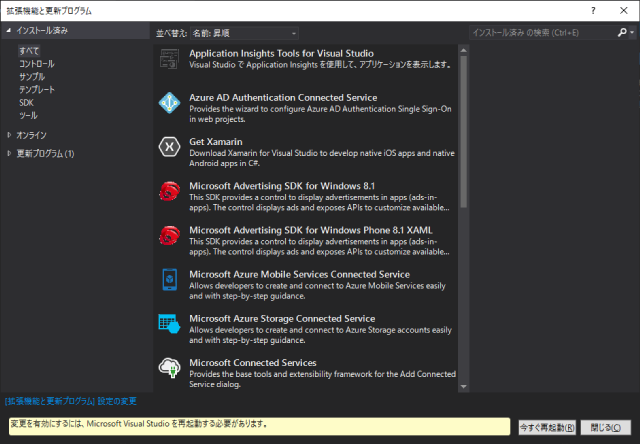Close the extensions dialog with X
Image resolution: width=640 pixels, height=444 pixels.
click(x=624, y=11)
